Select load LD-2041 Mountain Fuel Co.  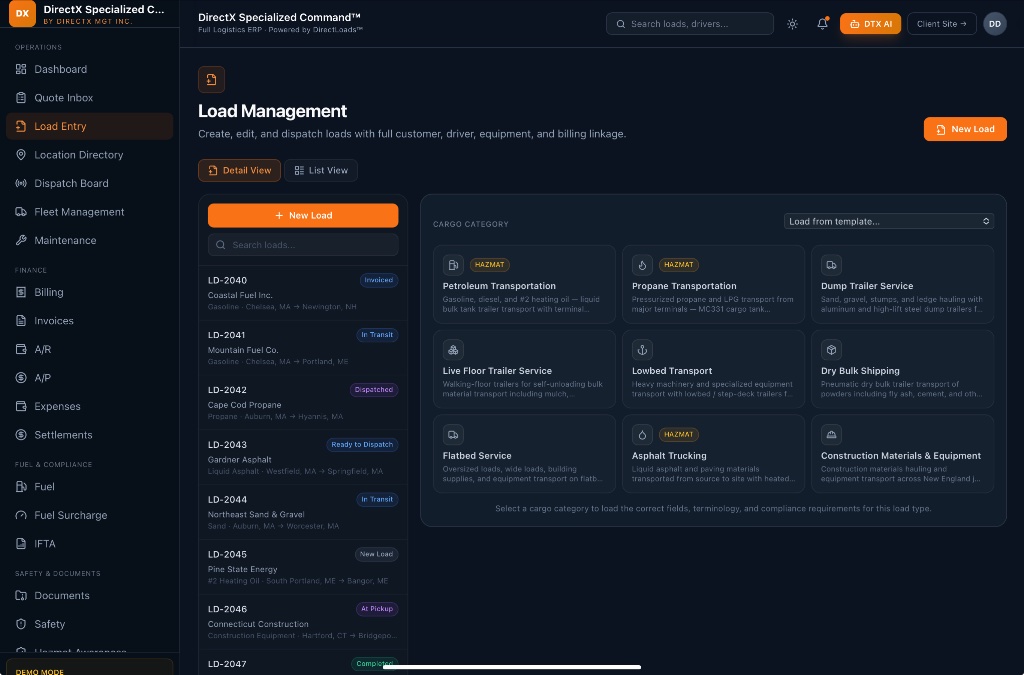coord(303,348)
